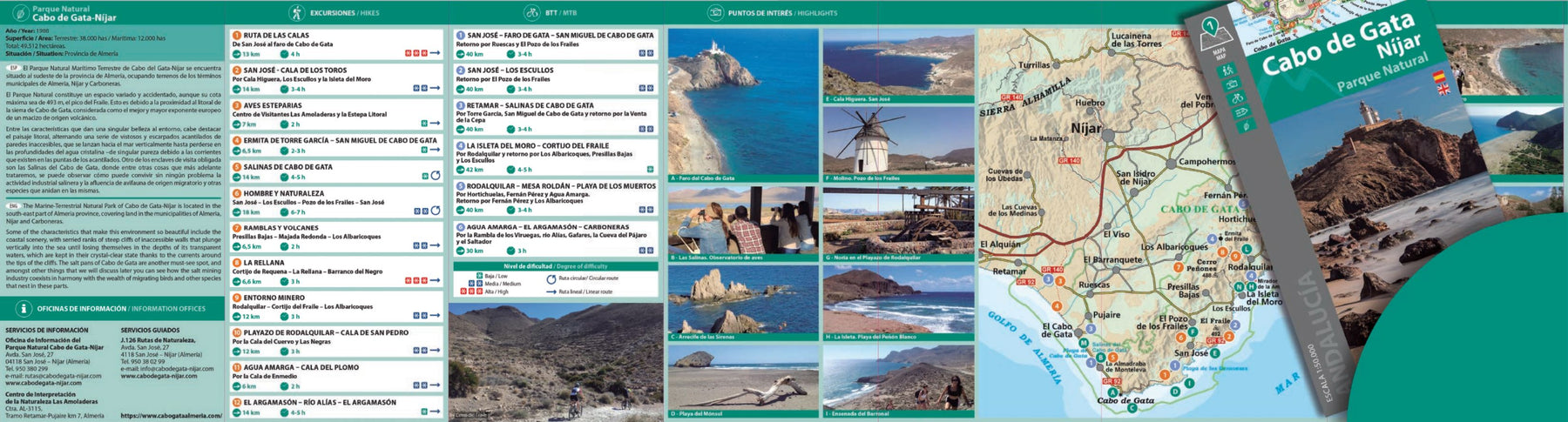The width and height of the screenshot is (1568, 422).
Task: Click the camera icon beside Puntos de Interés
Action: click(x=714, y=13)
